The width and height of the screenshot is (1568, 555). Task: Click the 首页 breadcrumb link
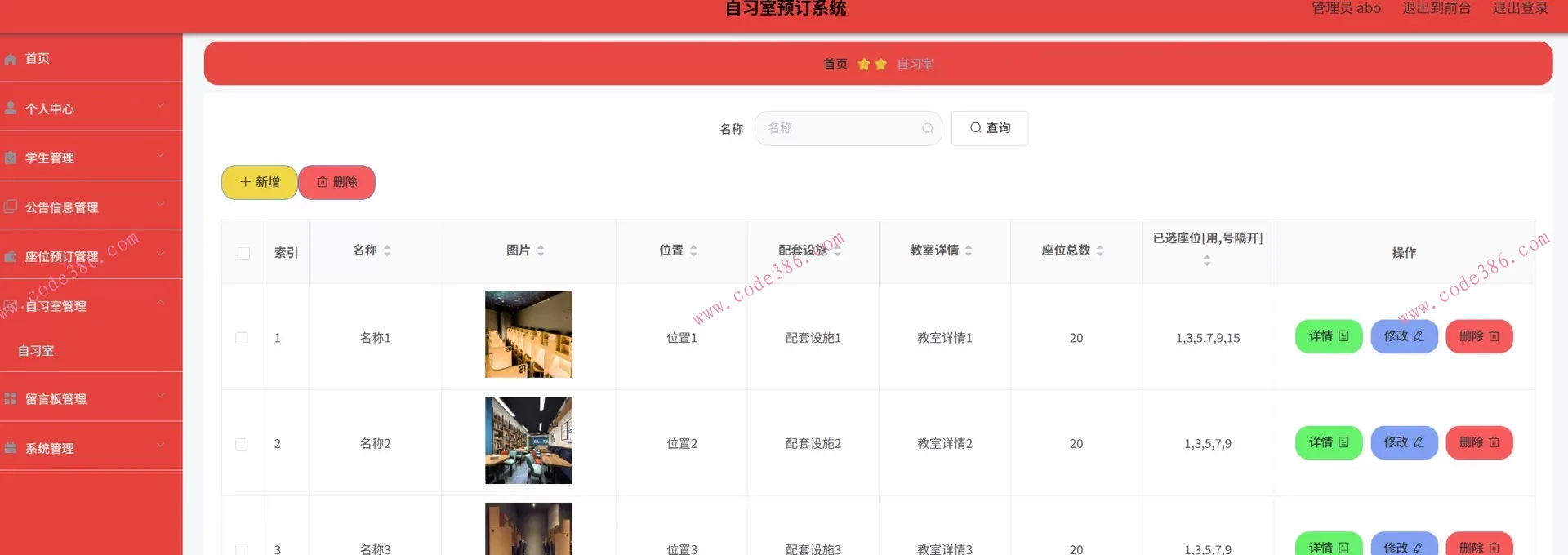(835, 64)
